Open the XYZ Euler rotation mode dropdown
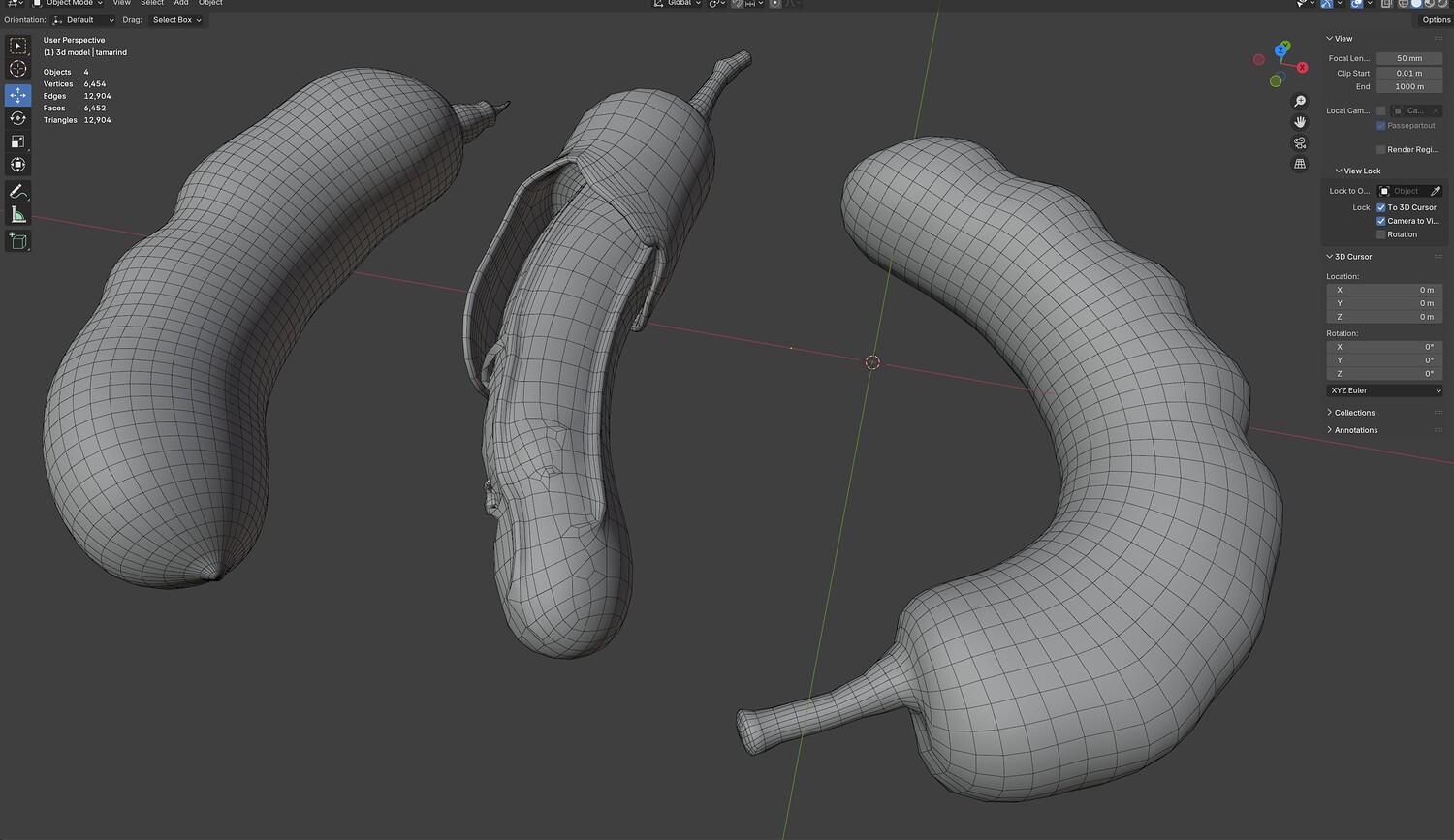This screenshot has height=840, width=1454. 1384,390
